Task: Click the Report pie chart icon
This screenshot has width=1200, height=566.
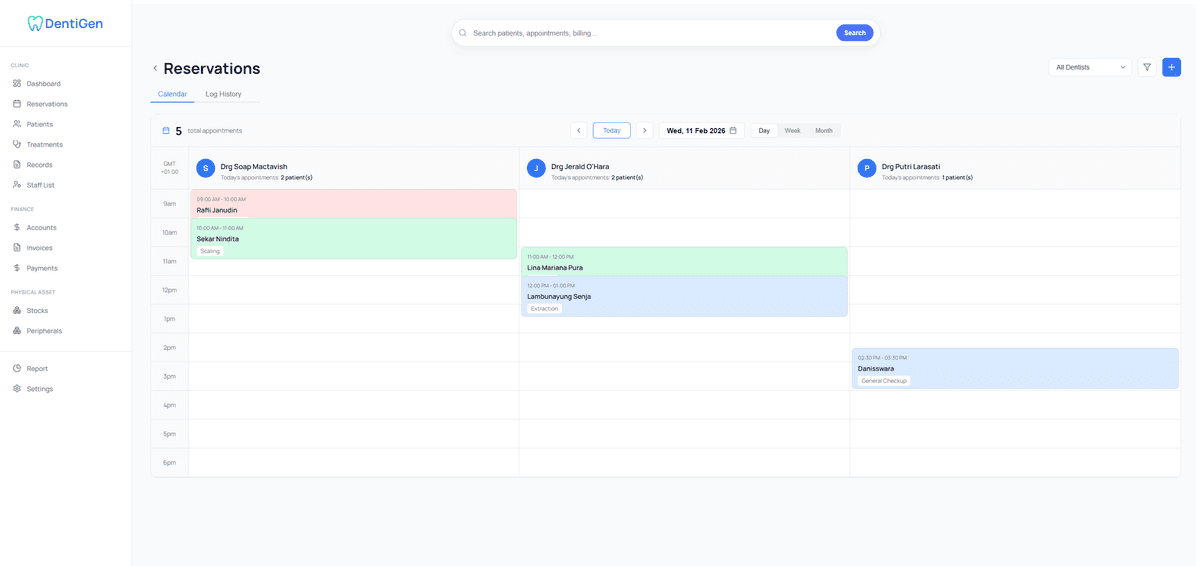Action: 17,368
